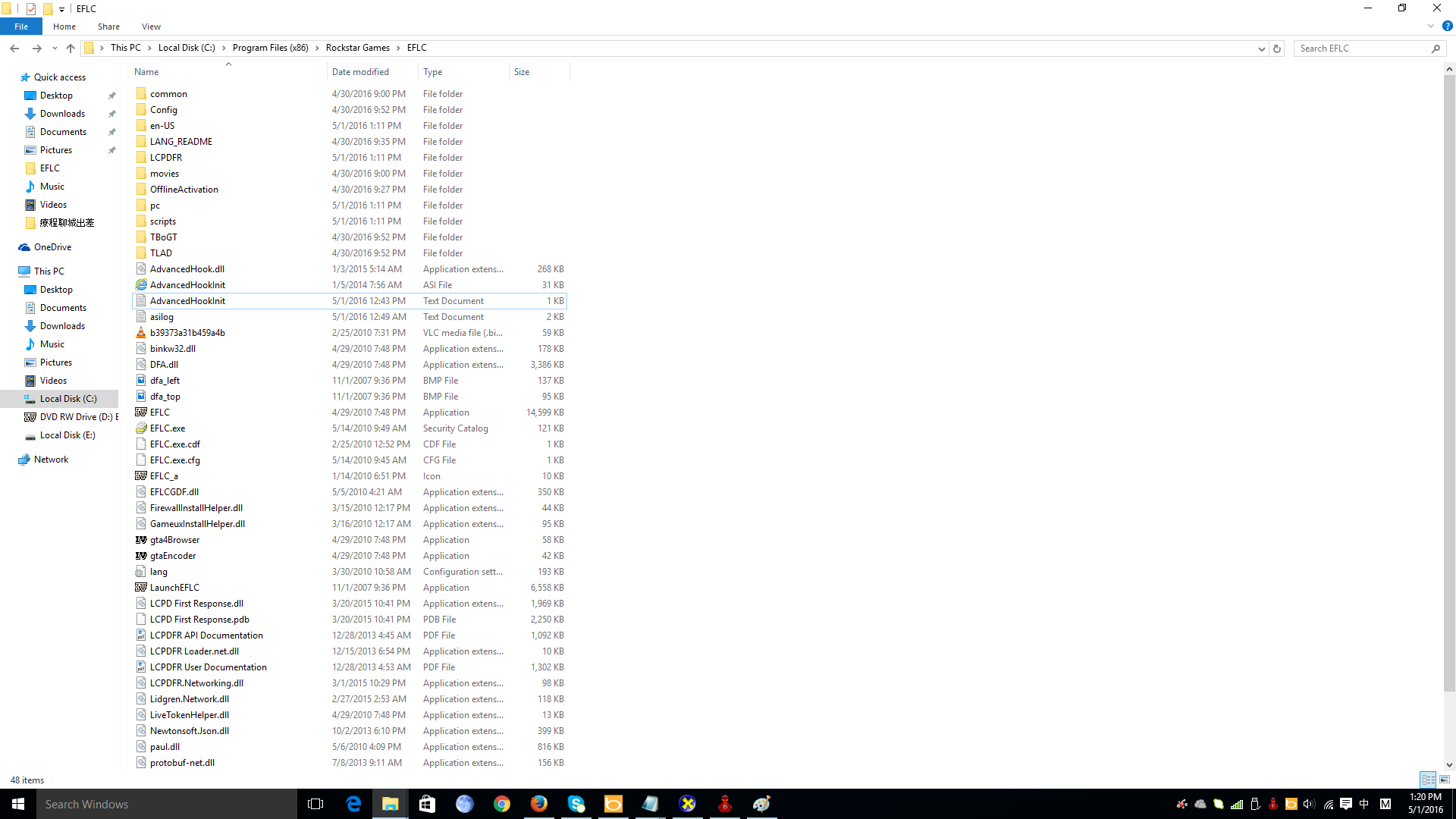Select Local Disk (E:) in navigation pane
The height and width of the screenshot is (819, 1456).
[x=67, y=435]
